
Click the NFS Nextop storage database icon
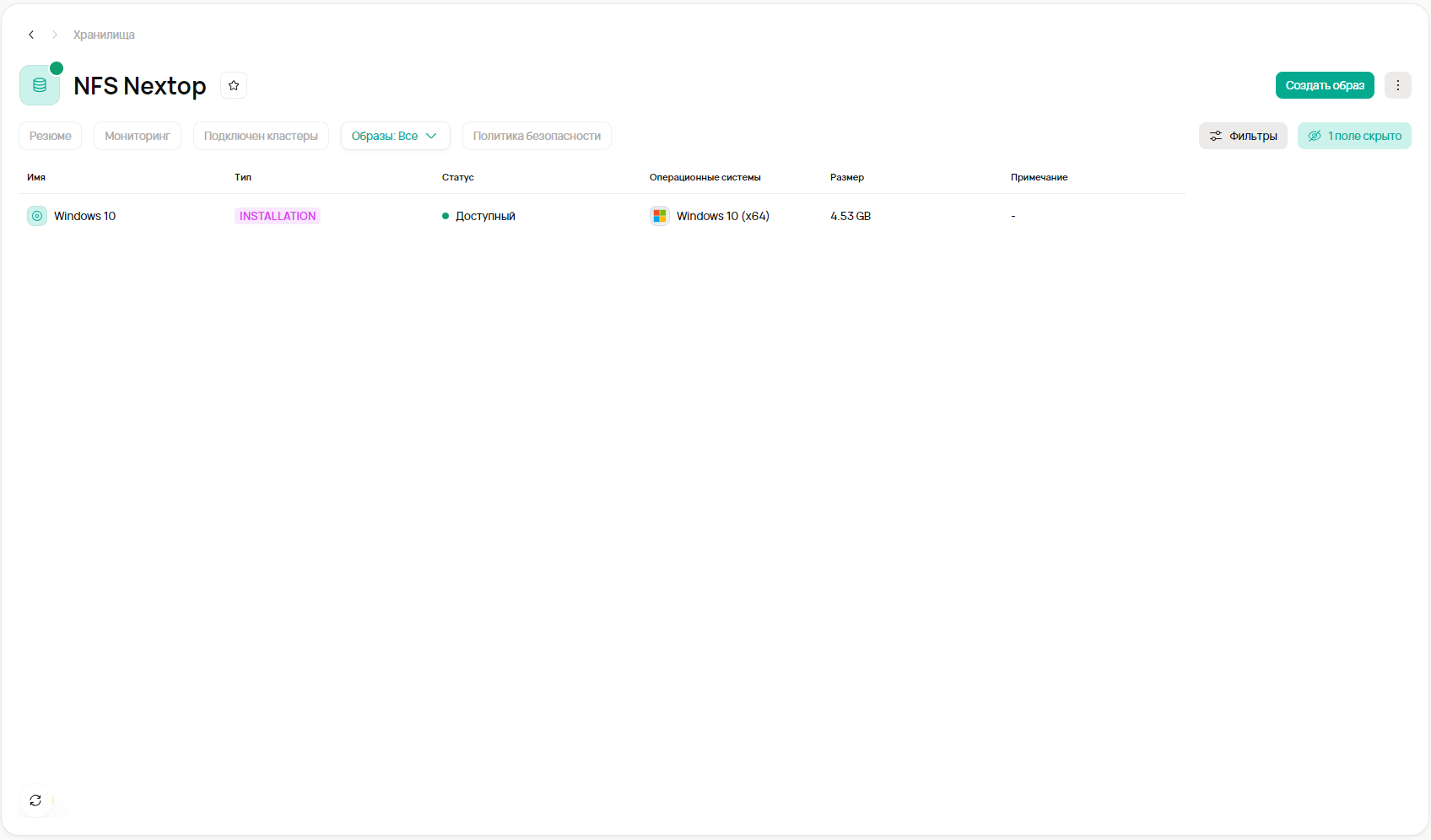40,85
